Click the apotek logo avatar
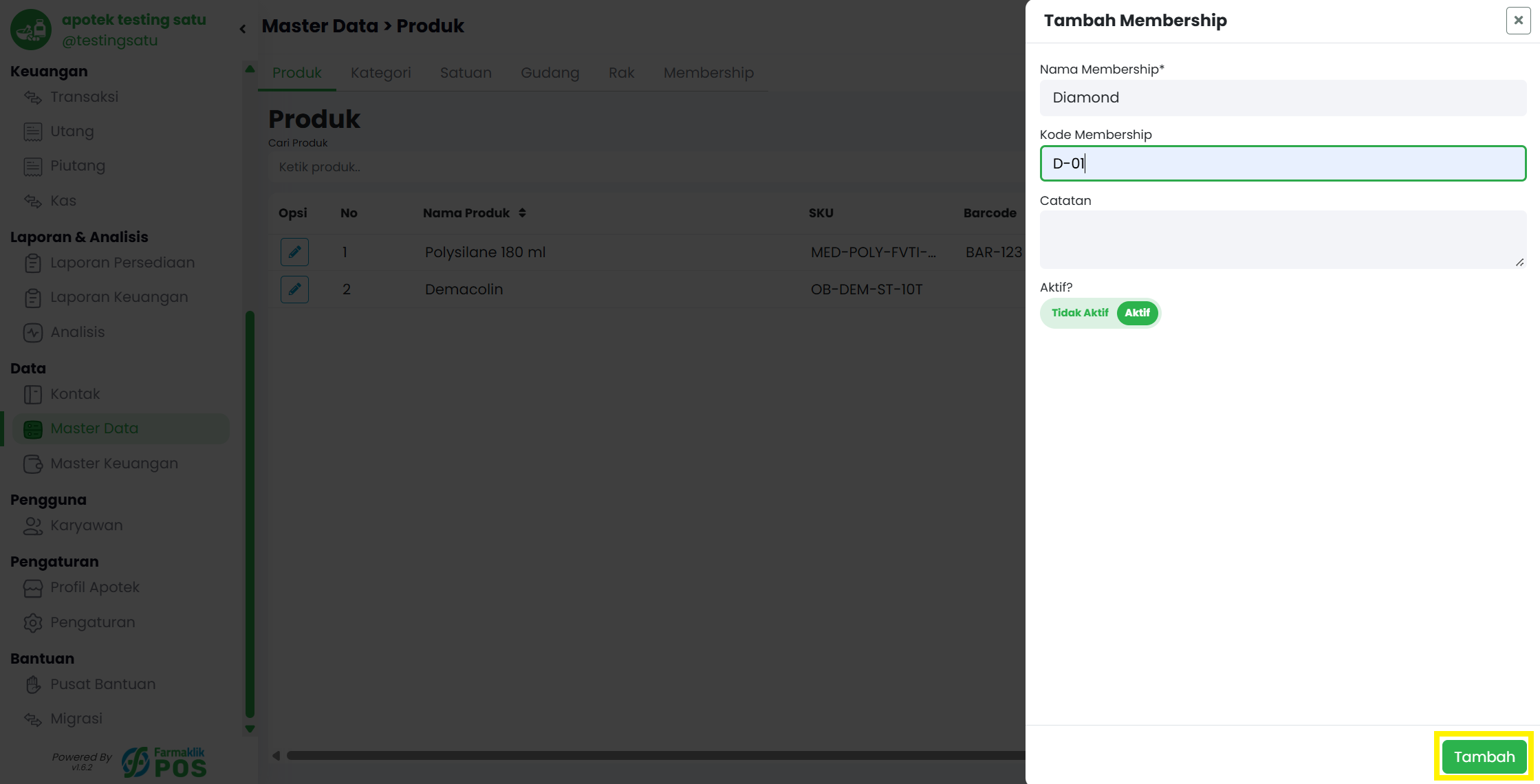Viewport: 1540px width, 784px height. [x=31, y=30]
